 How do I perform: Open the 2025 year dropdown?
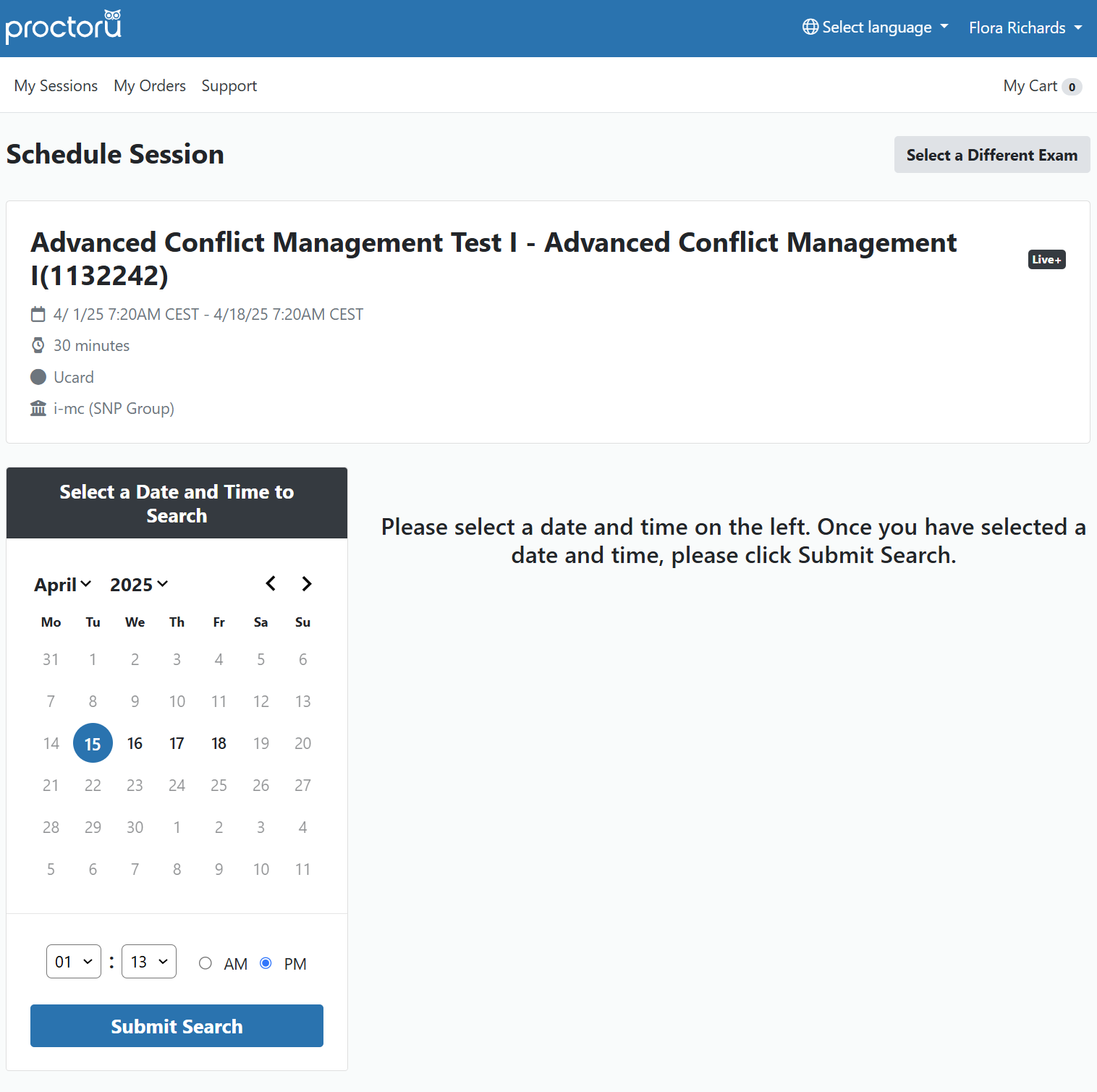[139, 584]
